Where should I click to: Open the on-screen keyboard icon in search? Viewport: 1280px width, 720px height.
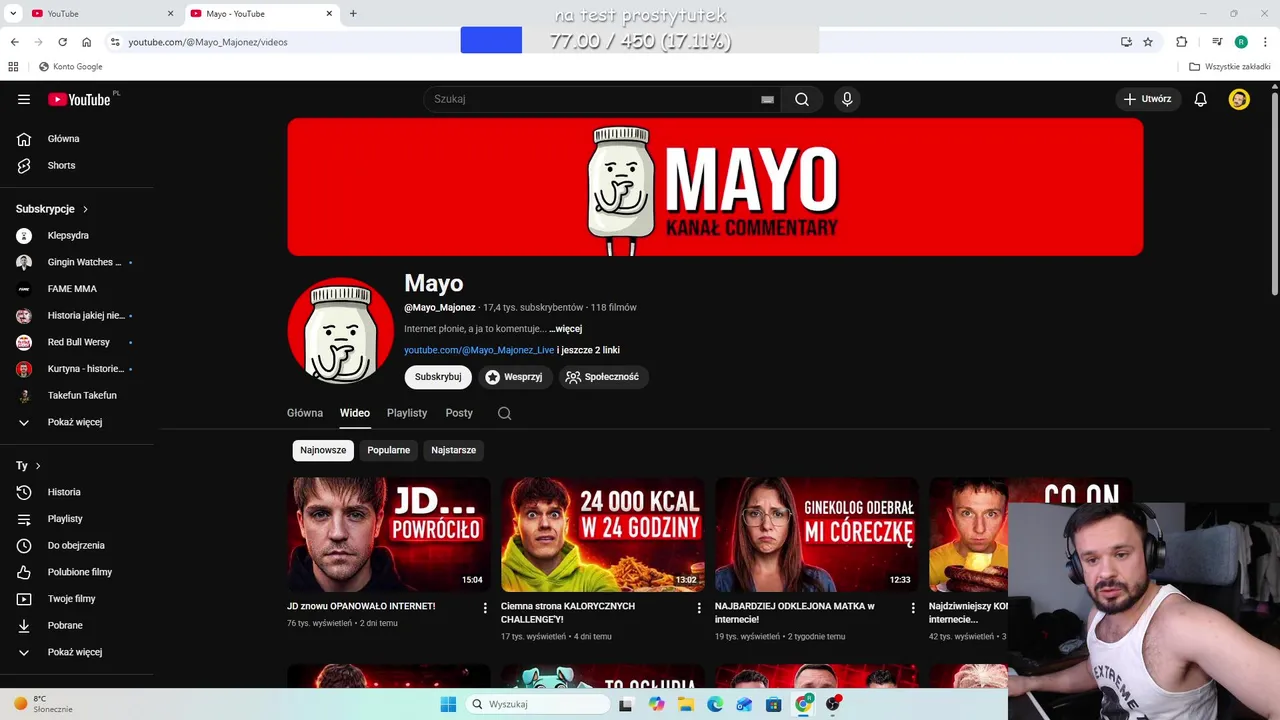(x=767, y=99)
